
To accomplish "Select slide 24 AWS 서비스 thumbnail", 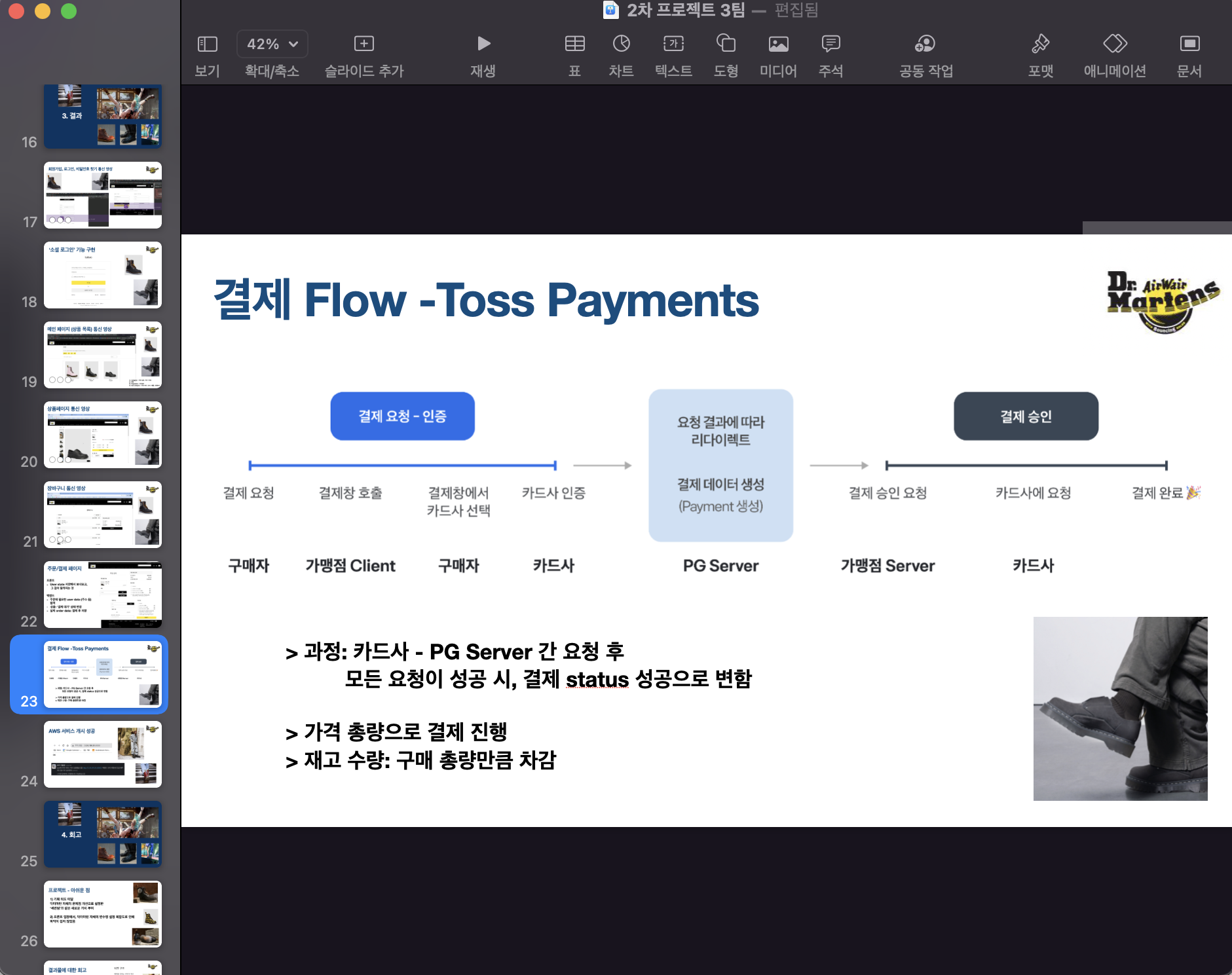I will (103, 754).
